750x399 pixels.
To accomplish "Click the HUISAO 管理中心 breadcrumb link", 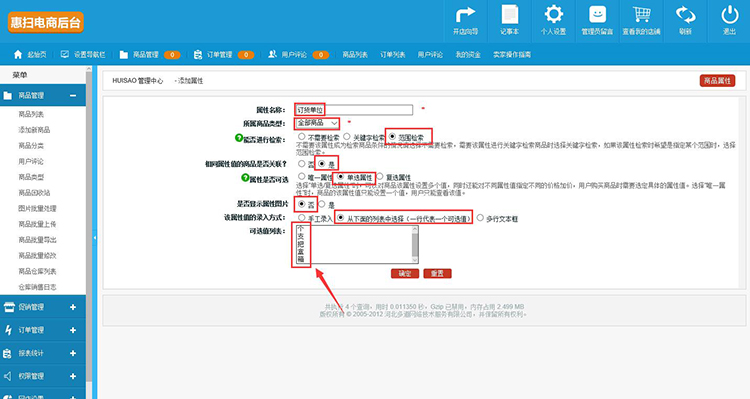I will 138,81.
